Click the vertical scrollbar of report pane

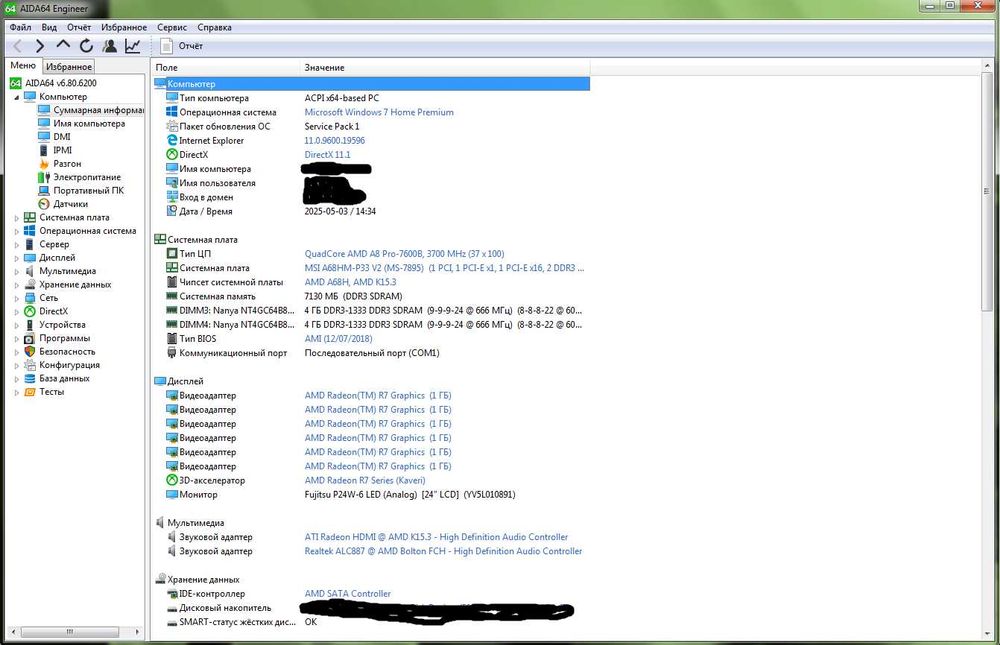click(987, 191)
